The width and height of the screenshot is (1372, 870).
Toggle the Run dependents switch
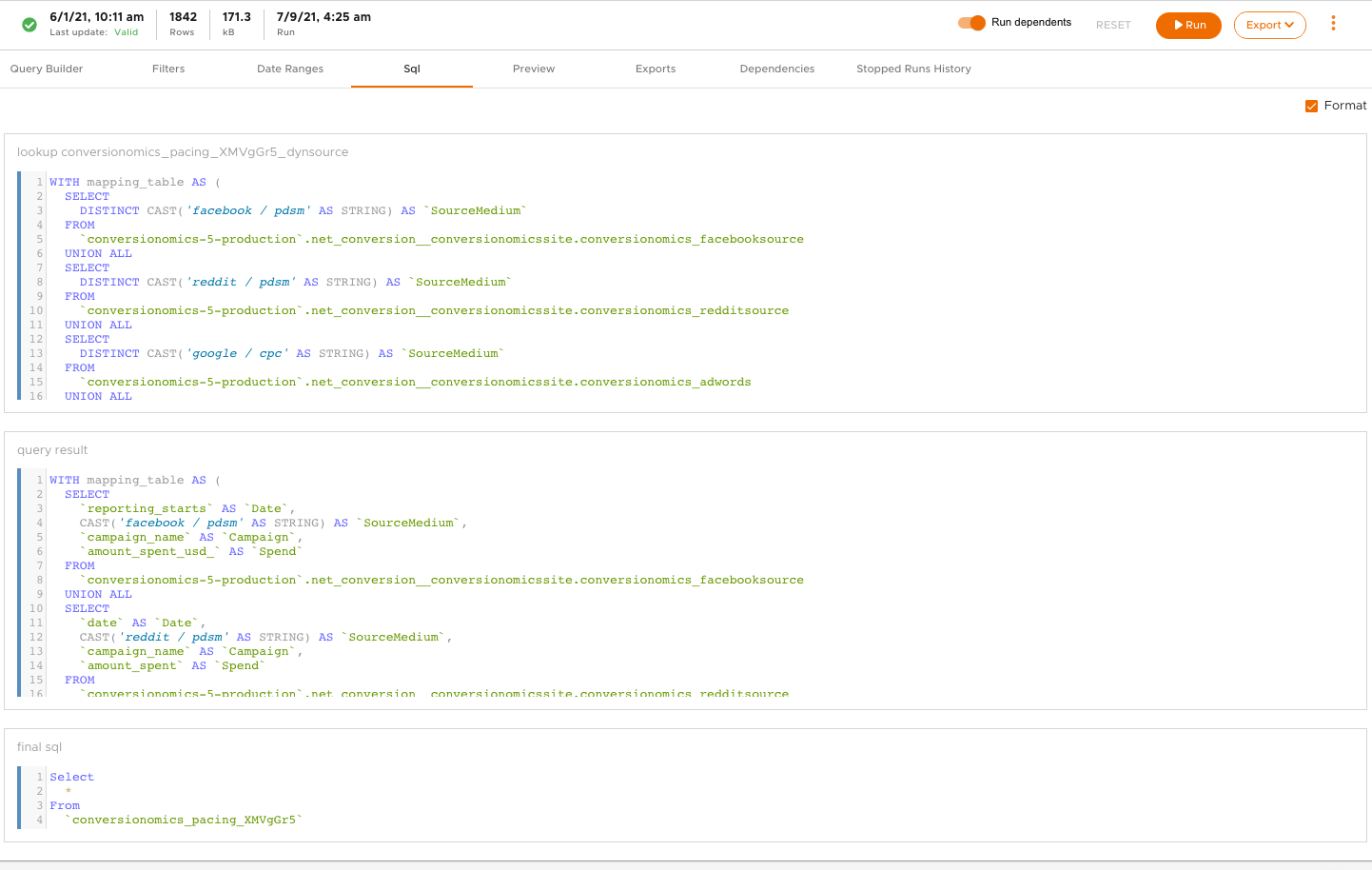coord(971,23)
